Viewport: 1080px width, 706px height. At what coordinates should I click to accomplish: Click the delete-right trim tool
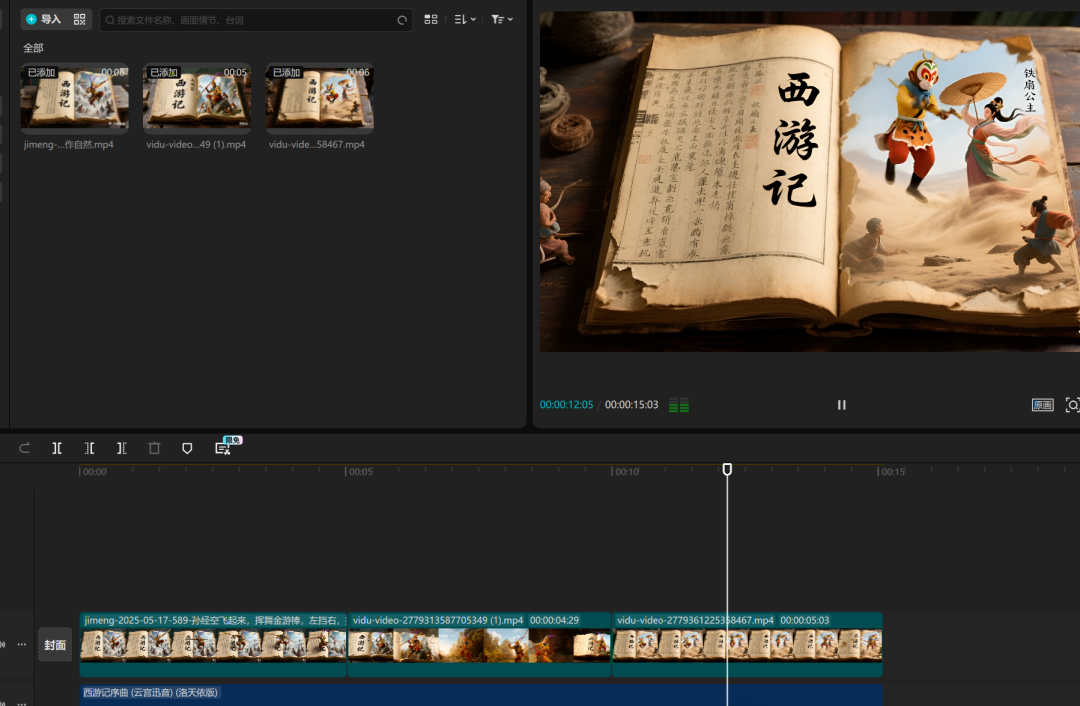coord(121,448)
